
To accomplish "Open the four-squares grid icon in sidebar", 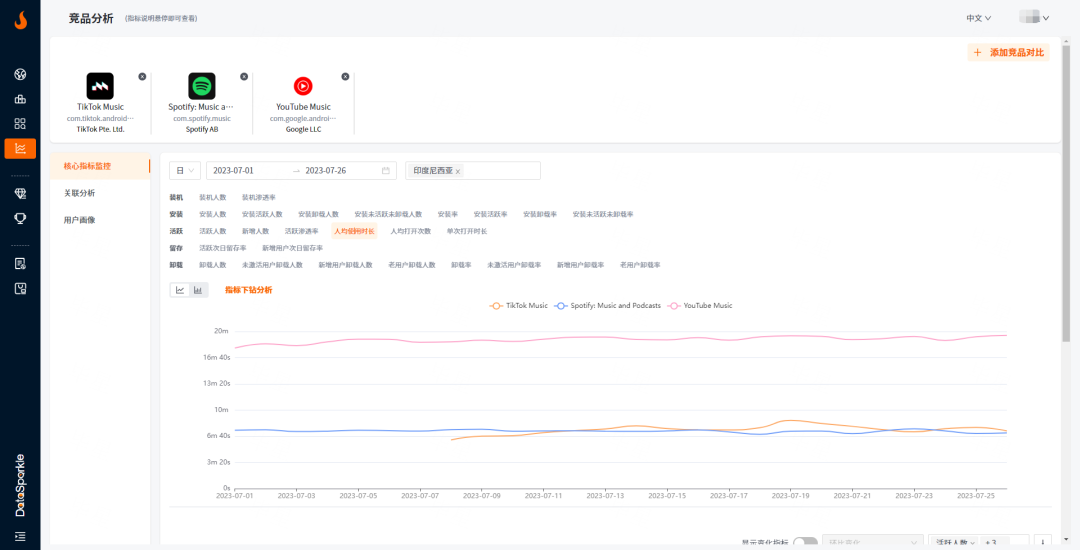I will (x=20, y=124).
